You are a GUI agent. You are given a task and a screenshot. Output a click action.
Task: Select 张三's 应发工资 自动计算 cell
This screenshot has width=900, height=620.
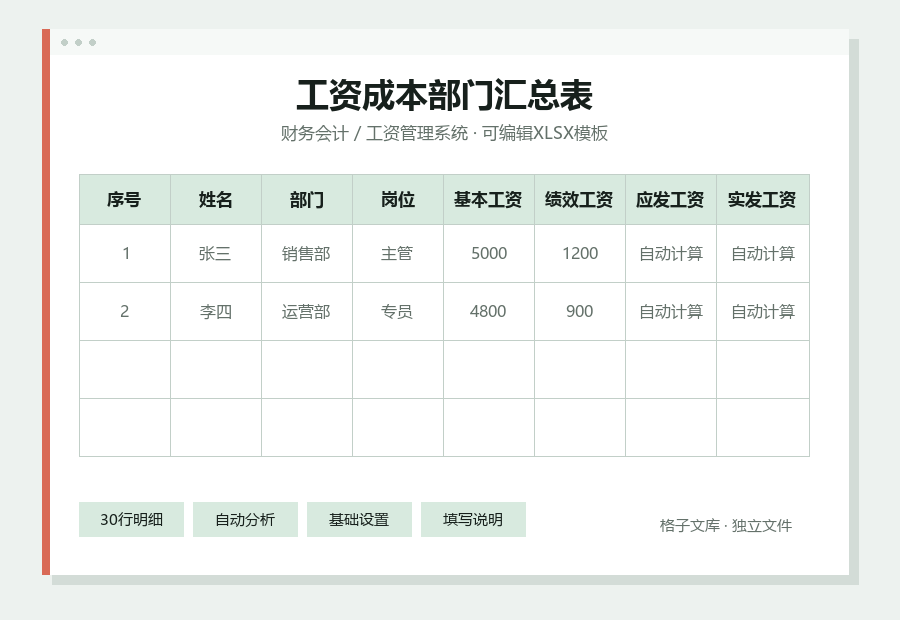pyautogui.click(x=671, y=254)
